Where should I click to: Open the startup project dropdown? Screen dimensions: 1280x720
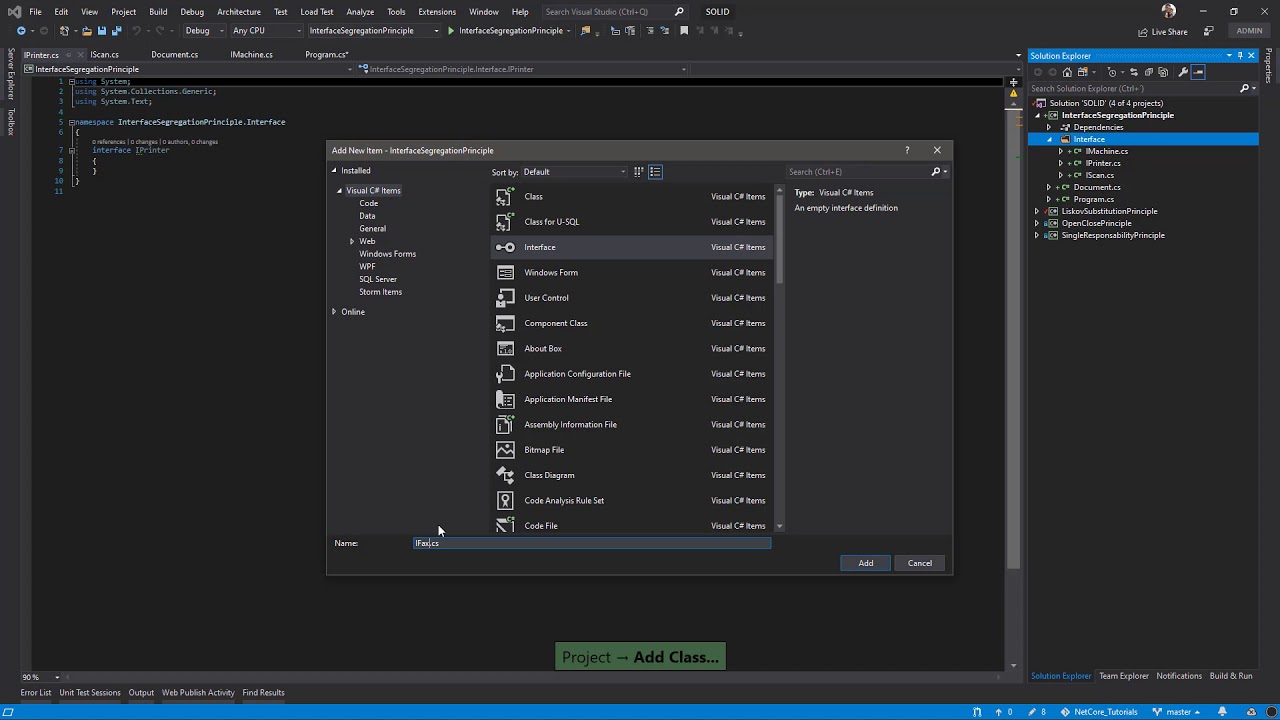pos(373,31)
